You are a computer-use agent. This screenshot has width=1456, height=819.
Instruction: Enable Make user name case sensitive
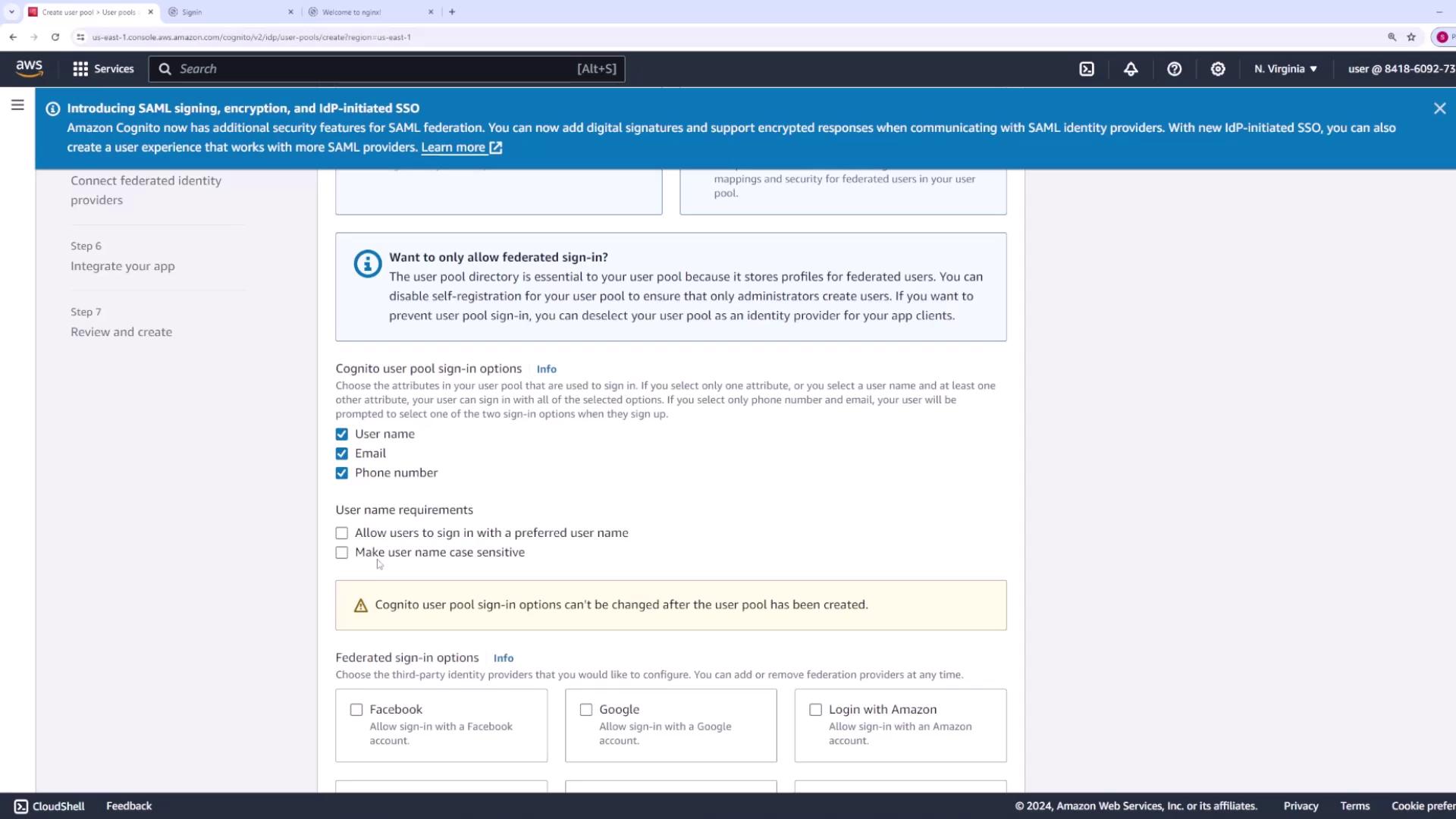342,553
